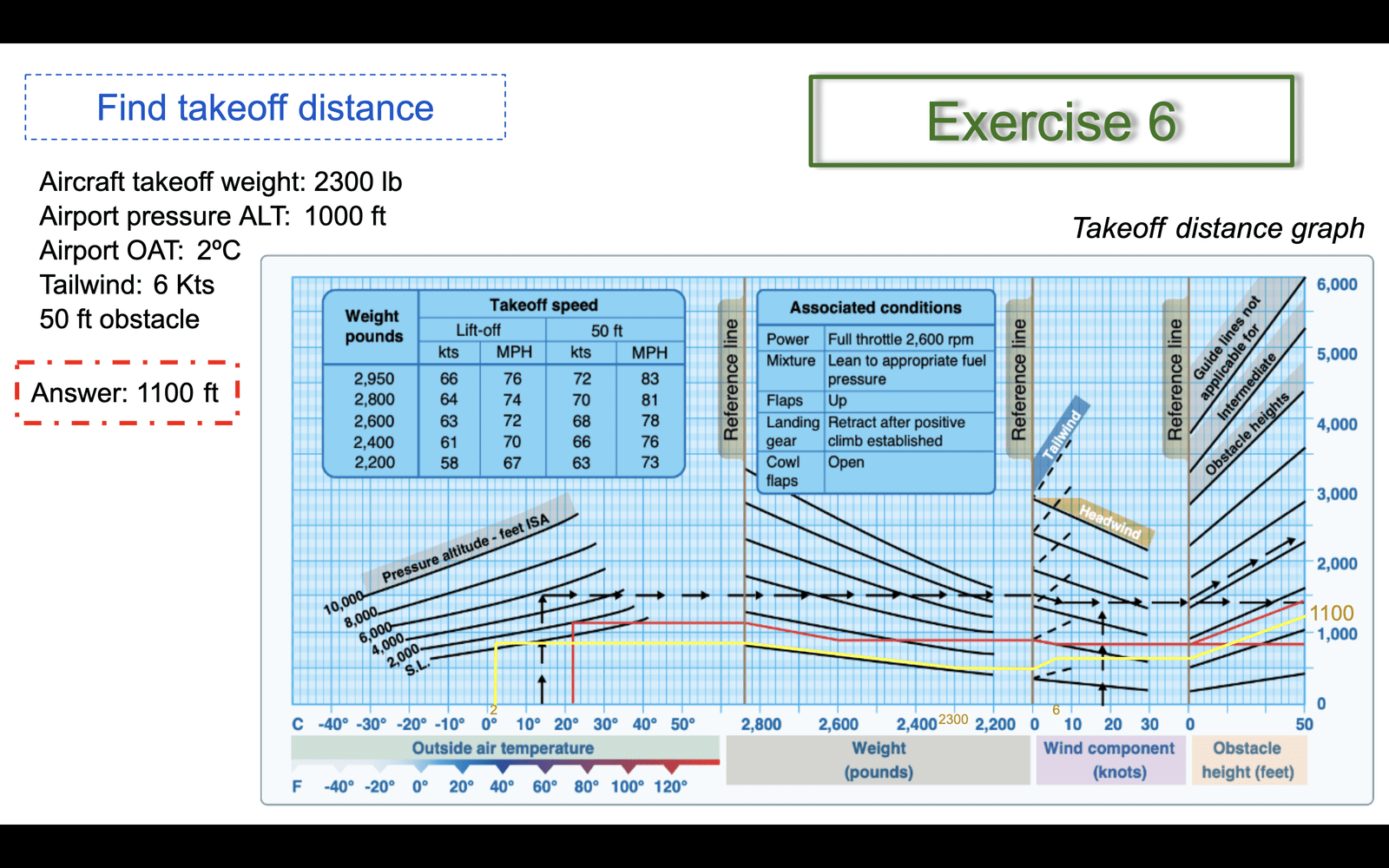The width and height of the screenshot is (1389, 868).
Task: Click the 'Weight pounds' column header
Action: click(373, 326)
